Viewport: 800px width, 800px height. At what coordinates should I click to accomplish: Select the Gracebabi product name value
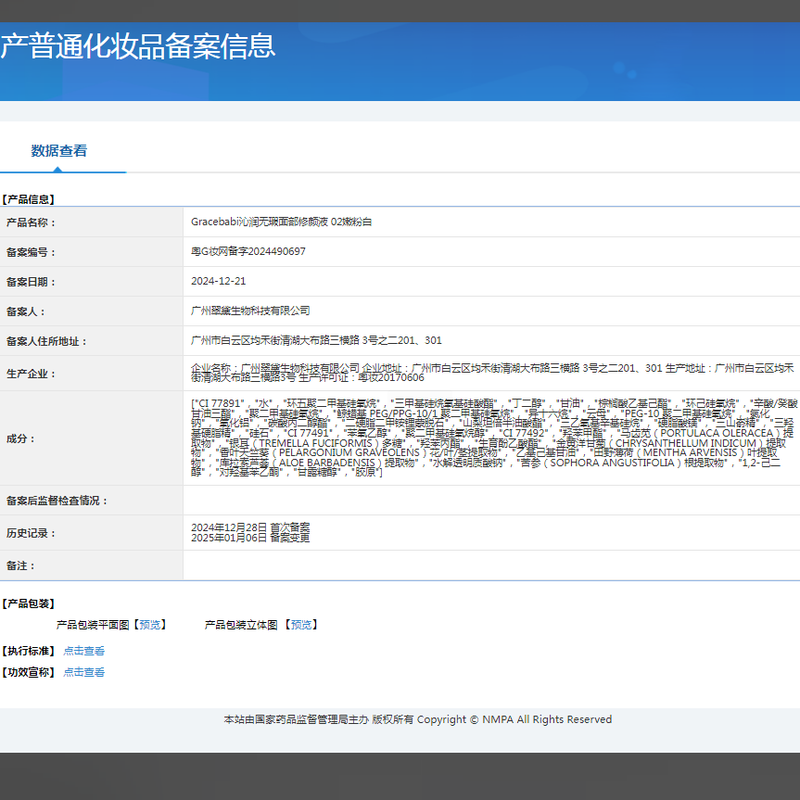pos(281,222)
